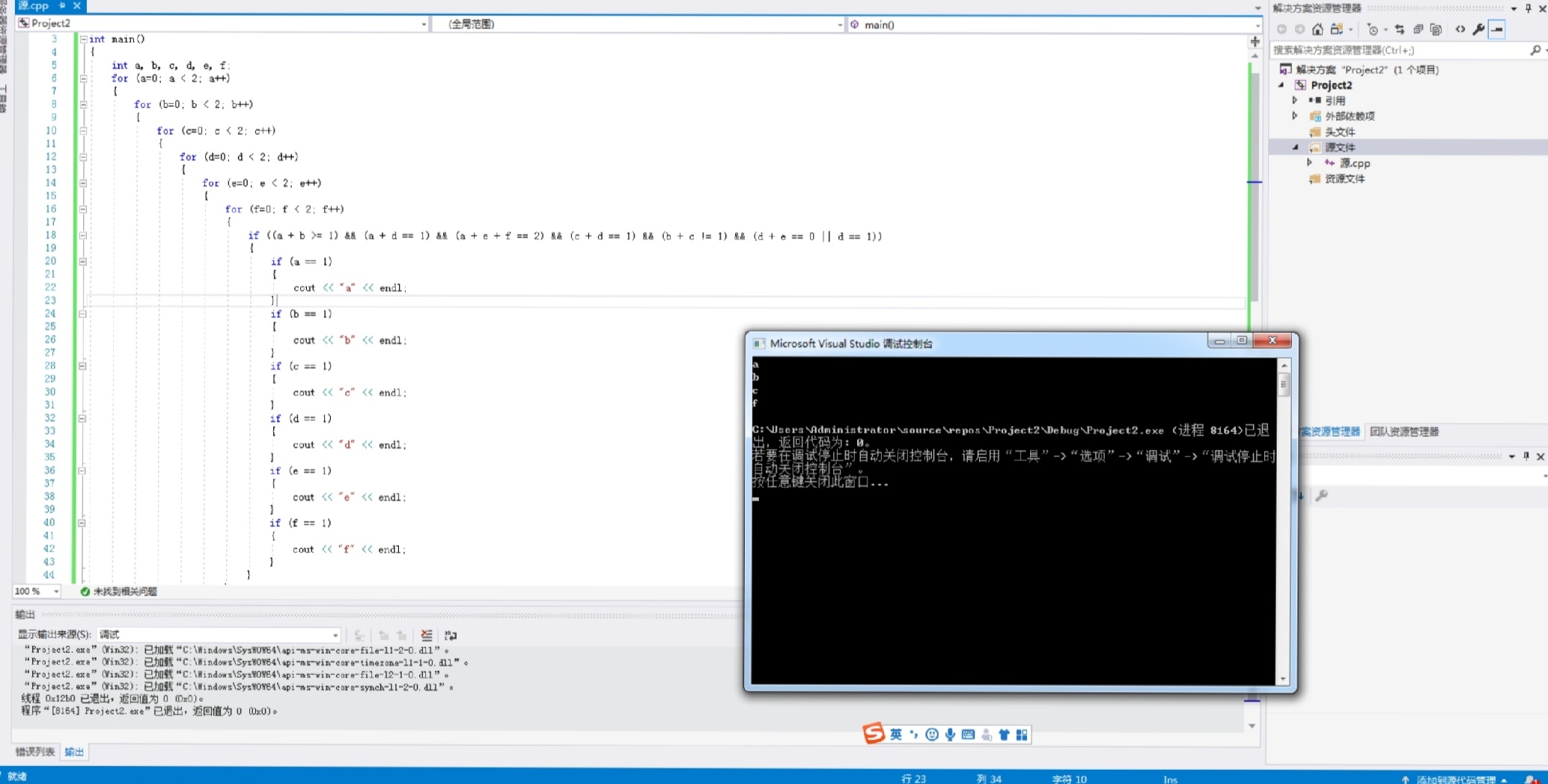Toggle word wrap in output panel
This screenshot has height=784, width=1548.
coord(450,635)
